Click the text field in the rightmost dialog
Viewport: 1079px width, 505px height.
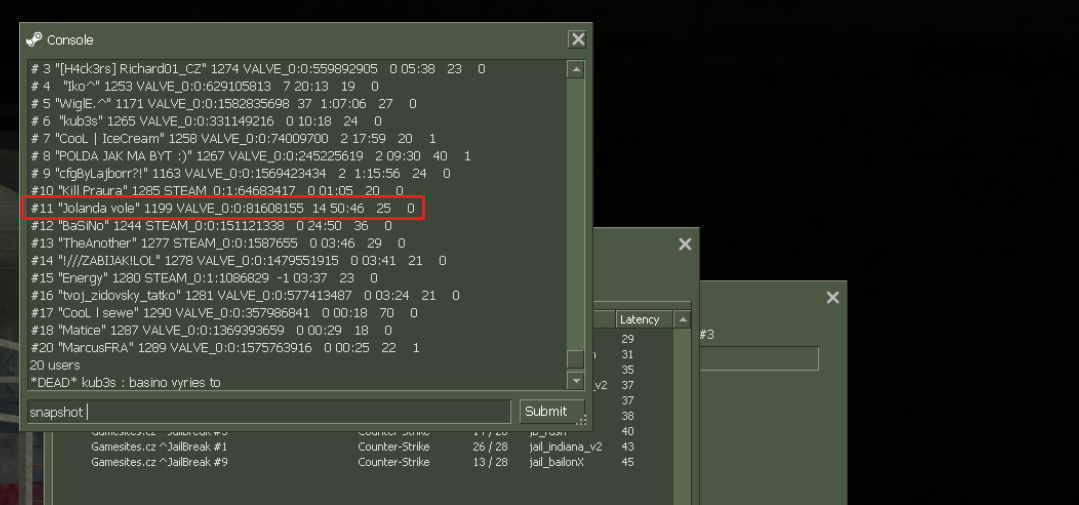(x=759, y=358)
